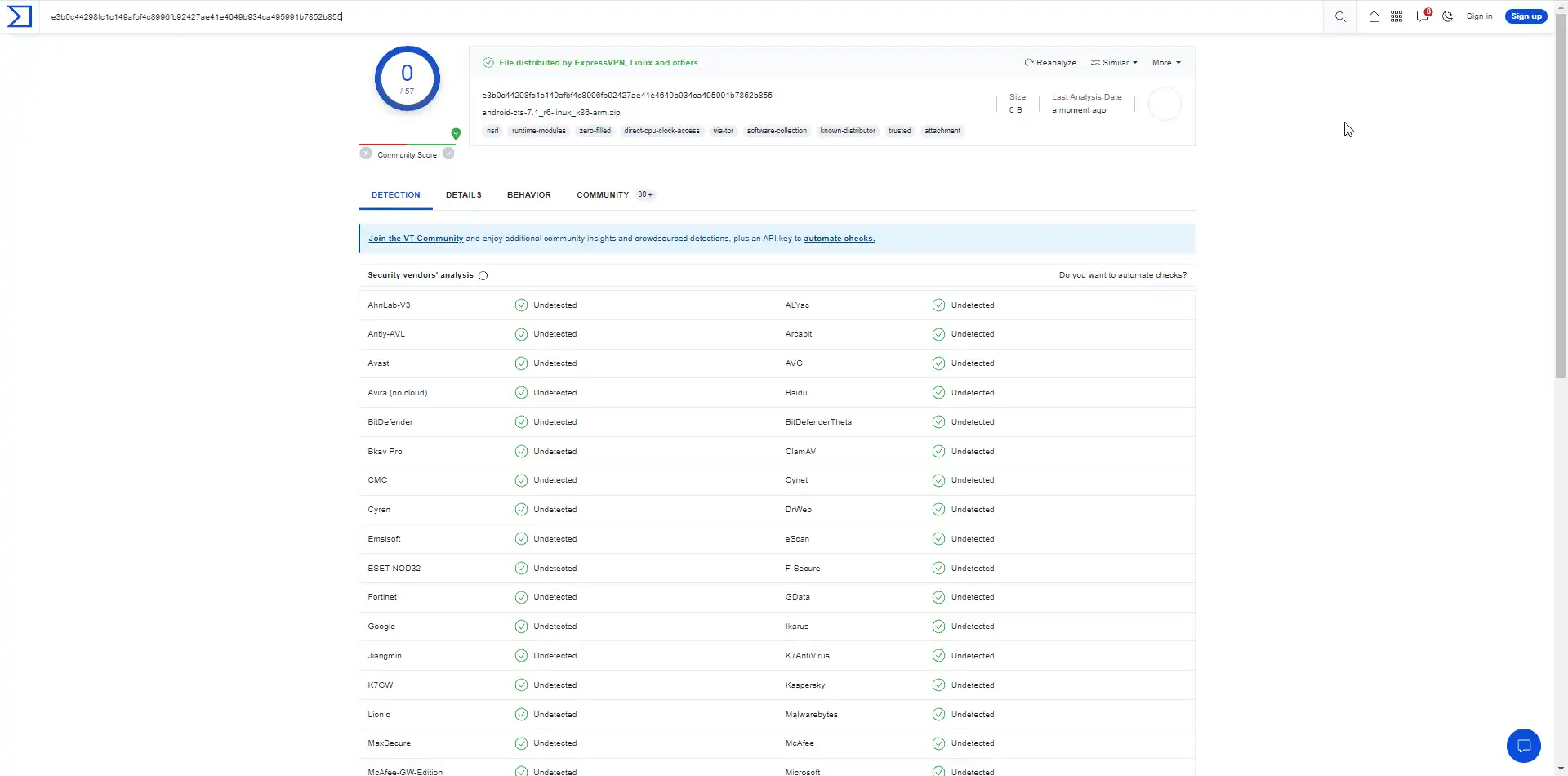The height and width of the screenshot is (776, 1568).
Task: Click the Kaspersky undetected check icon
Action: tap(938, 685)
